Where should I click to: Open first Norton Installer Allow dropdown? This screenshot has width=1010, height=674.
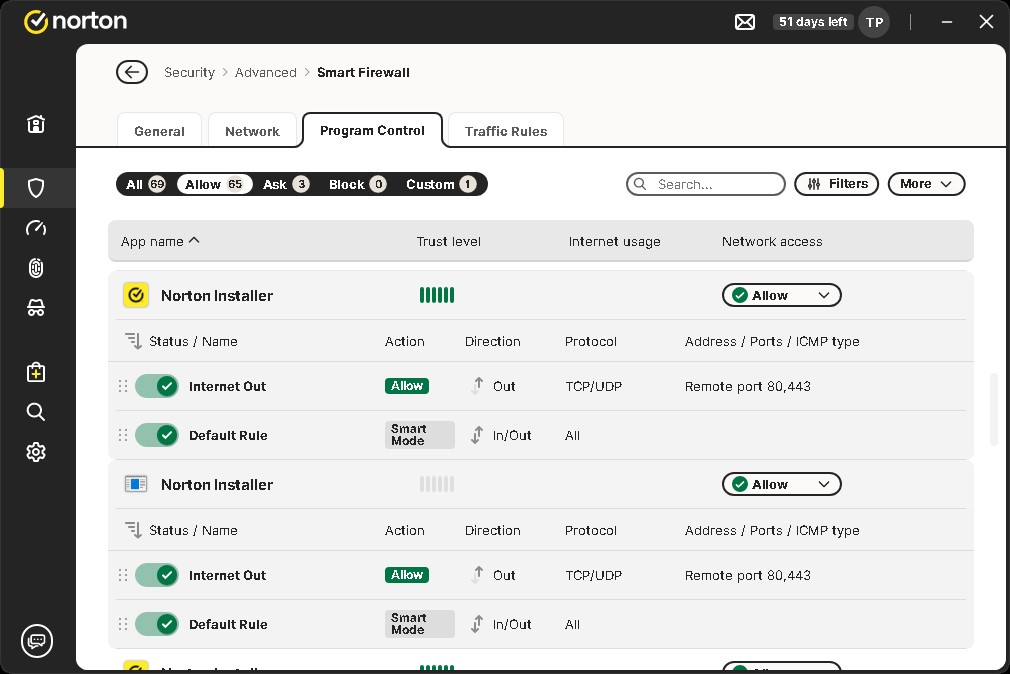tap(781, 295)
